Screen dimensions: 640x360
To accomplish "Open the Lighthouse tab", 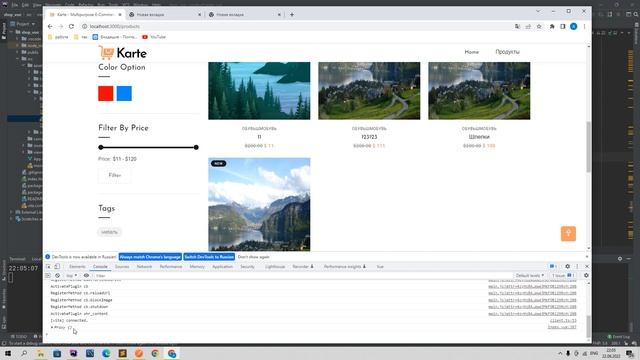I will pyautogui.click(x=275, y=267).
